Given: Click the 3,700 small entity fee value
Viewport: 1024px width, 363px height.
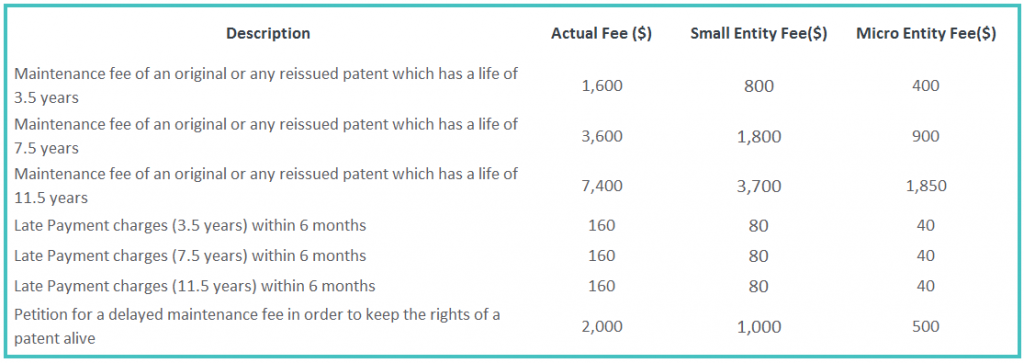Looking at the screenshot, I should coord(759,187).
